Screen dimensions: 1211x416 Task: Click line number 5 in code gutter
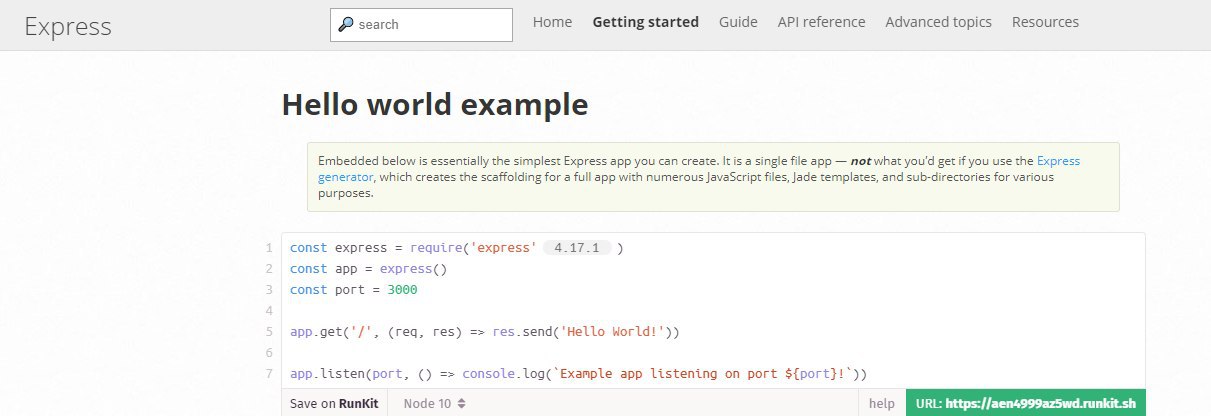(x=270, y=332)
